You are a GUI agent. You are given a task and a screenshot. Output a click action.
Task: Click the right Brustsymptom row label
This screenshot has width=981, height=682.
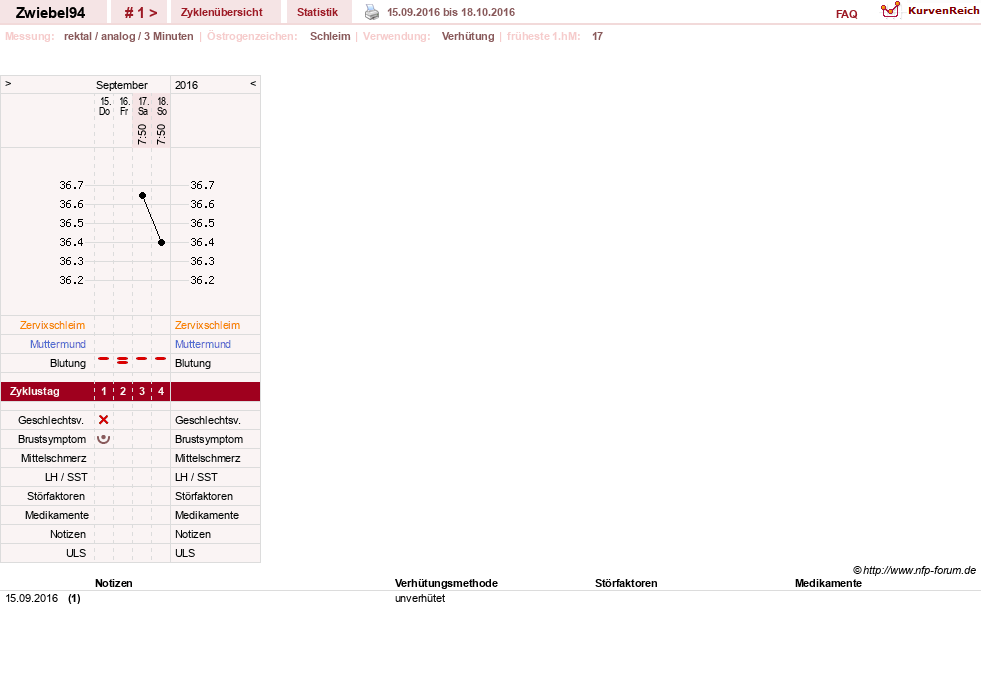(209, 439)
